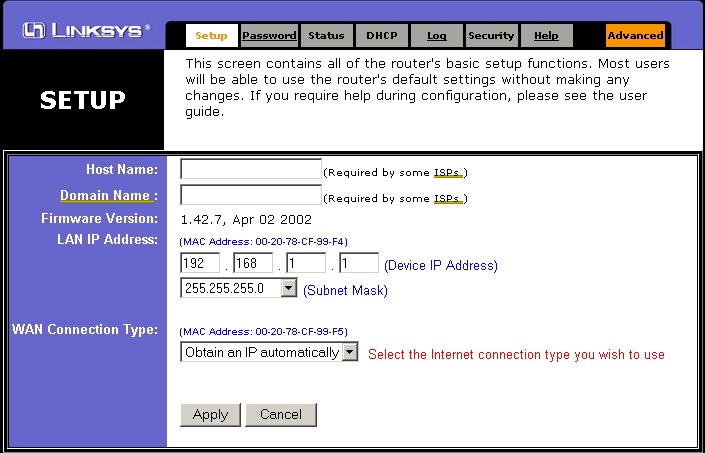Click the fourth LAN IP octet field
The height and width of the screenshot is (453, 705).
359,263
